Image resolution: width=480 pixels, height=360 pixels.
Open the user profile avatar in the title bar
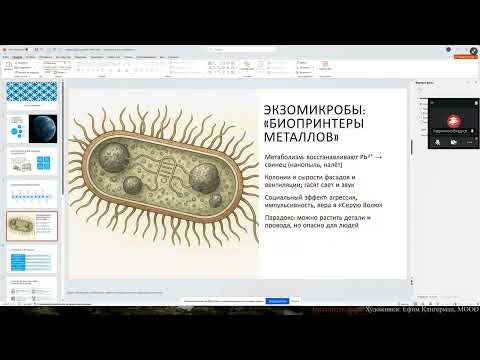(449, 49)
